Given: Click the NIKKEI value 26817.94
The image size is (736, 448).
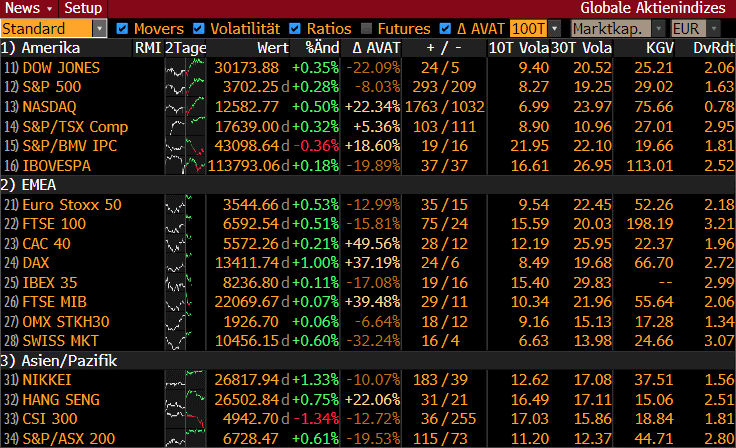Looking at the screenshot, I should 247,380.
